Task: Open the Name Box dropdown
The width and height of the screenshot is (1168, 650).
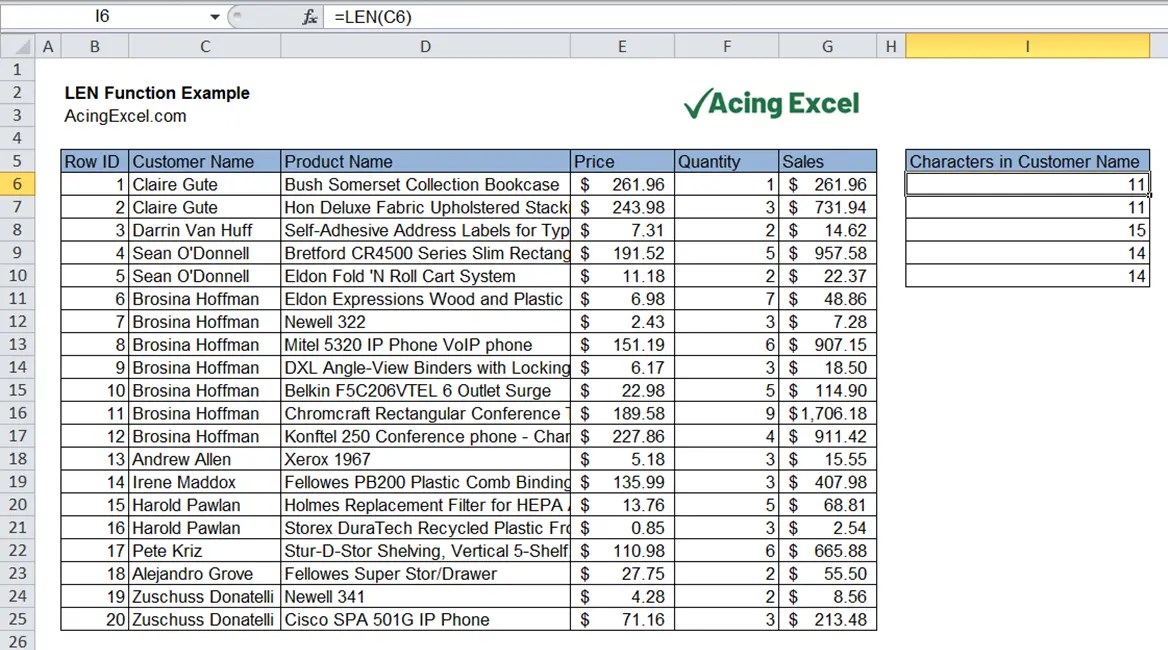Action: coord(213,17)
